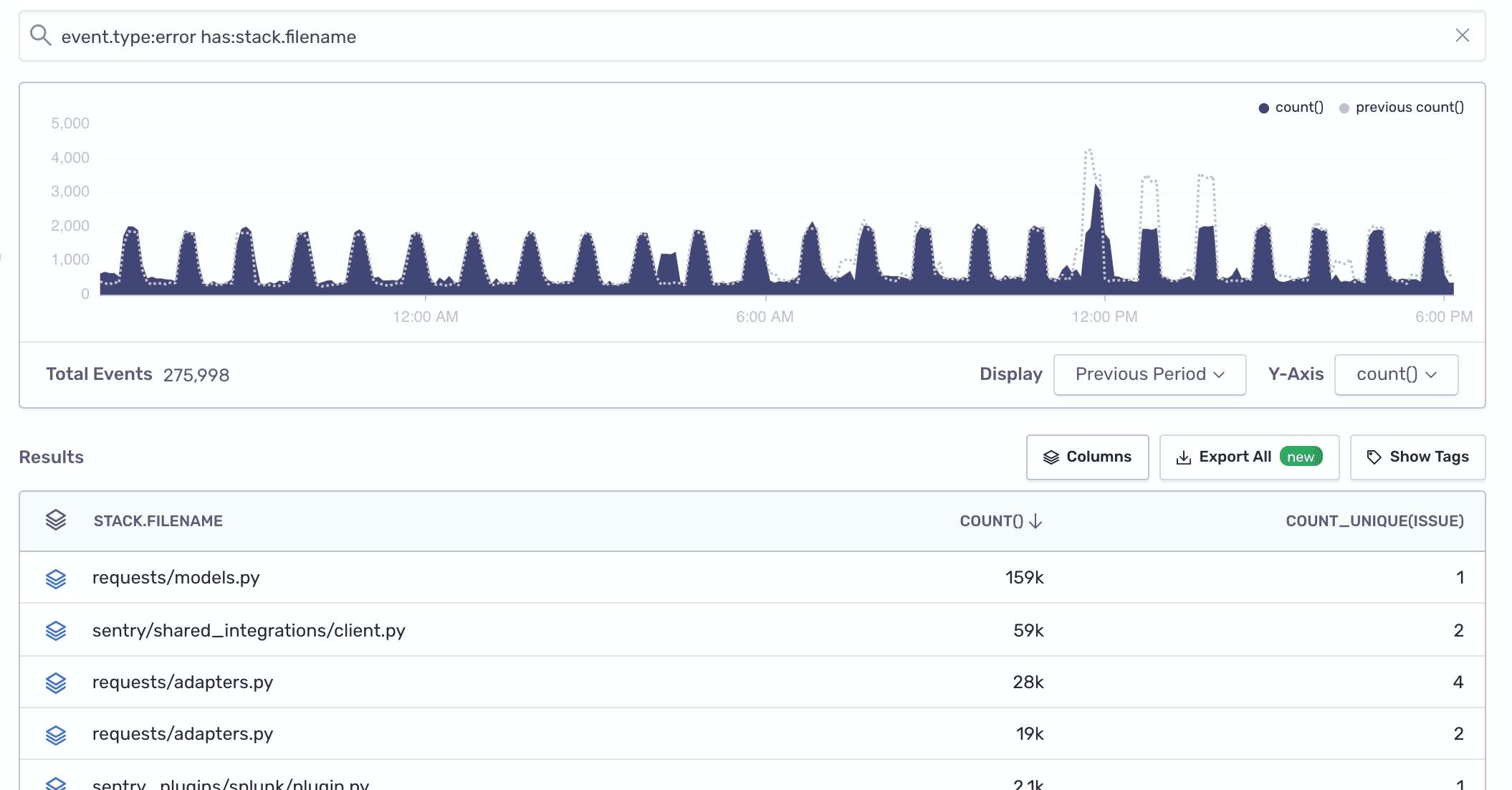Screen dimensions: 1512x790
Task: Clear the search query with X icon
Action: [x=1462, y=36]
